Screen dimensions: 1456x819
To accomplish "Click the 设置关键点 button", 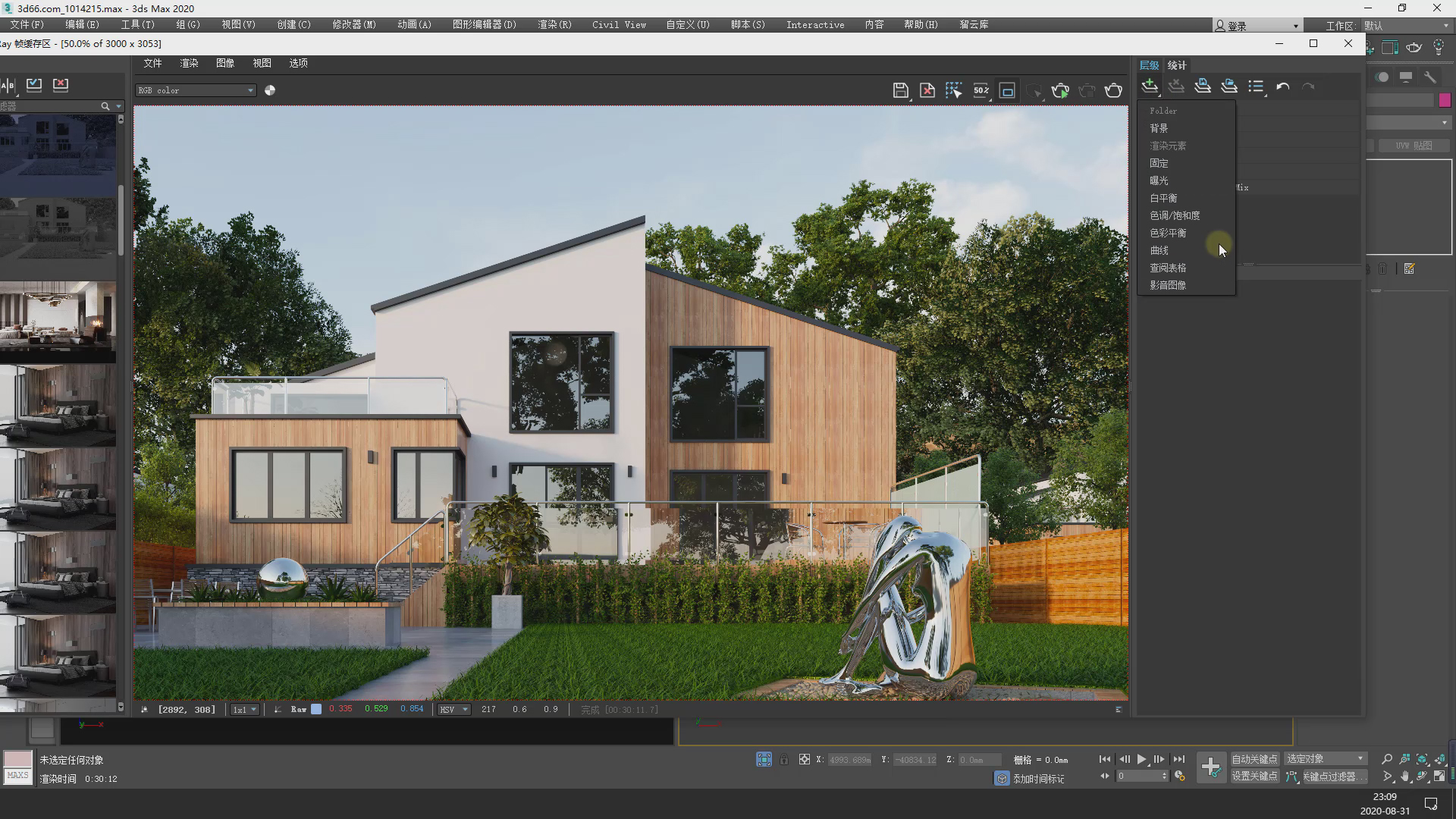I will [x=1254, y=777].
